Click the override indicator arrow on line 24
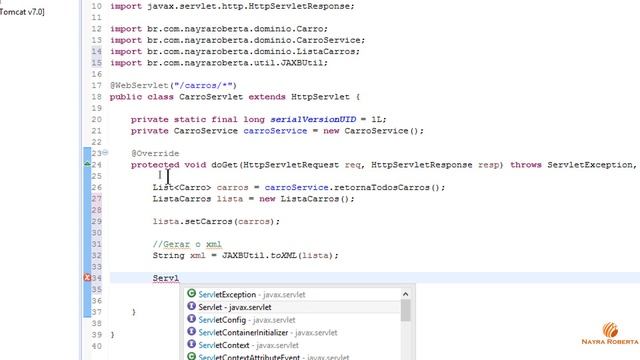 (87, 164)
